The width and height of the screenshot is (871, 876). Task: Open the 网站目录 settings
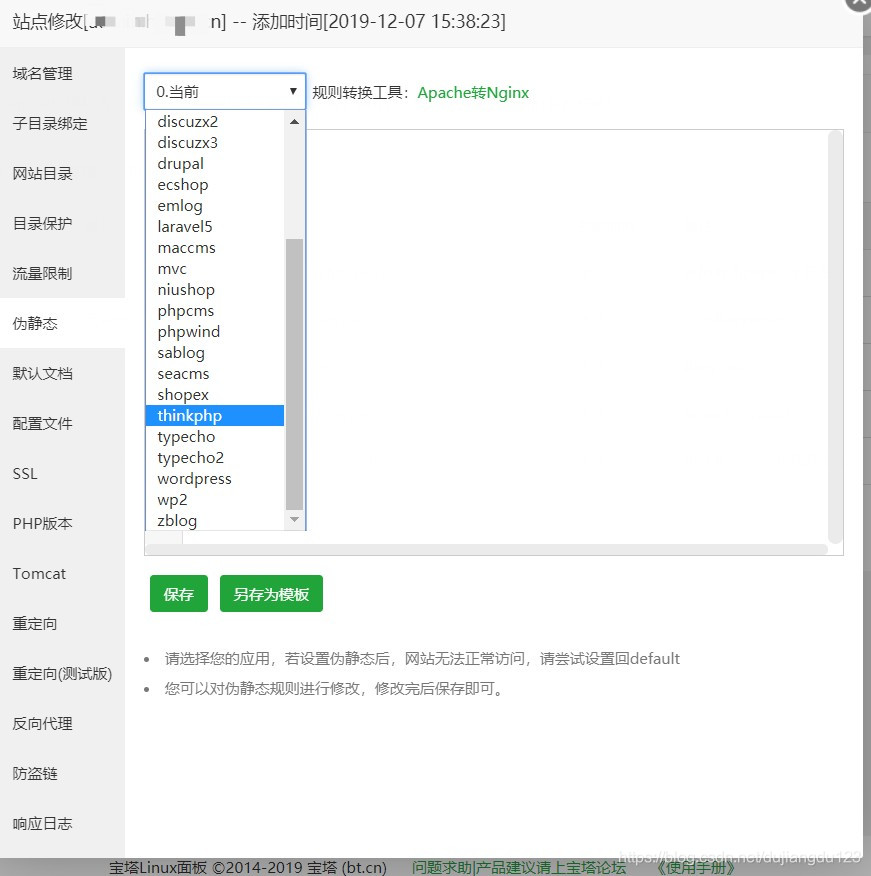coord(42,173)
